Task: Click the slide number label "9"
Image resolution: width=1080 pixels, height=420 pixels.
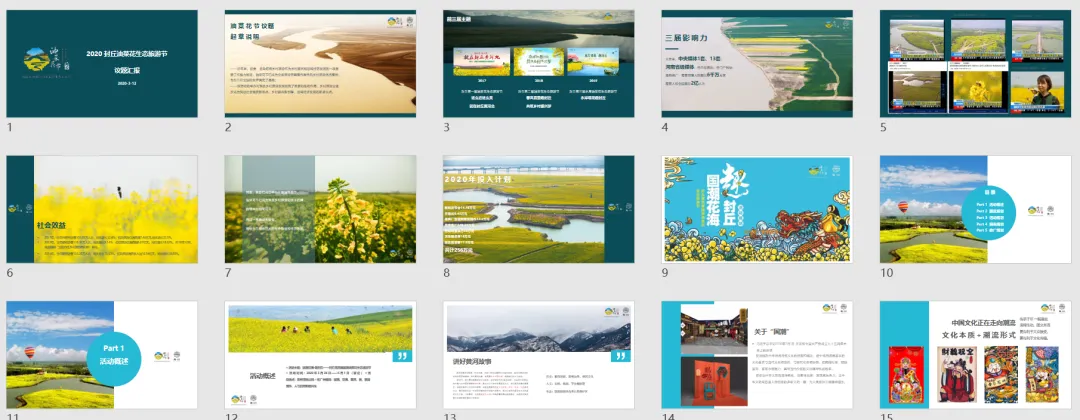Action: point(665,273)
